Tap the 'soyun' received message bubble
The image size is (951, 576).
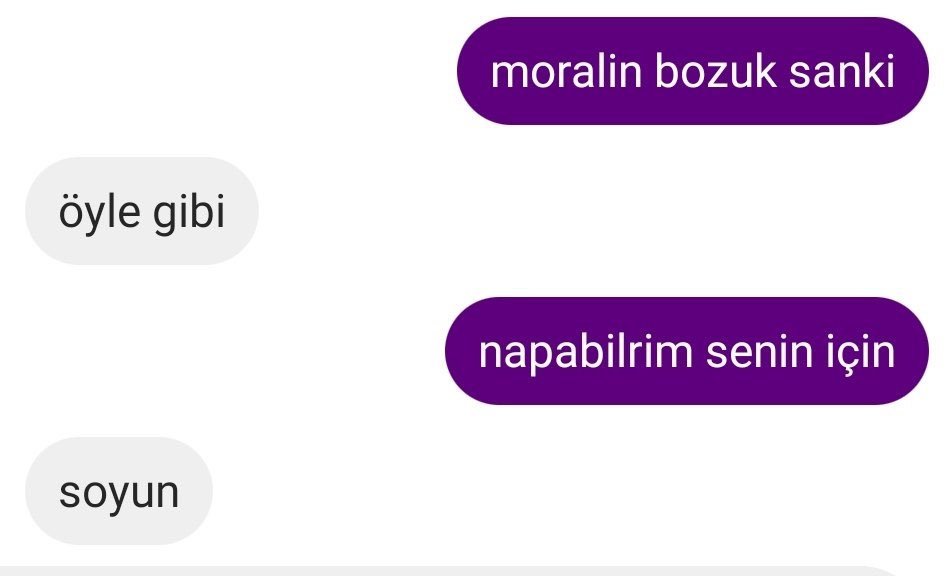coord(119,491)
